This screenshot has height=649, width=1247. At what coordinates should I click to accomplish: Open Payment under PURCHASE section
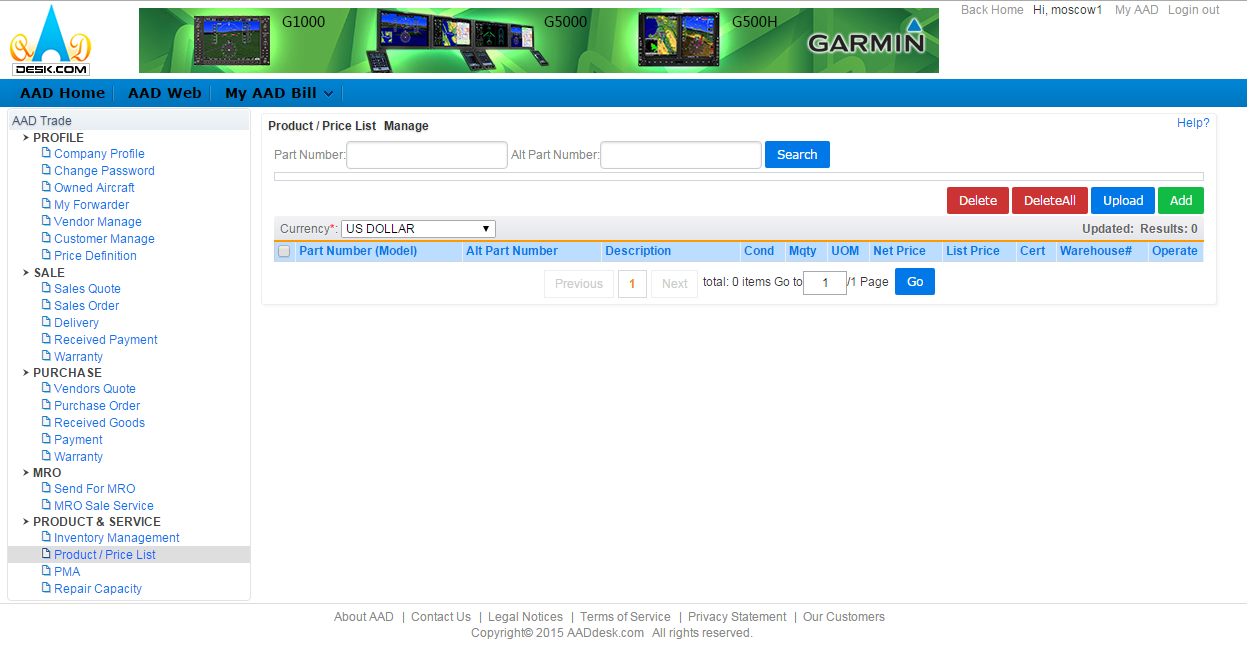pos(78,440)
